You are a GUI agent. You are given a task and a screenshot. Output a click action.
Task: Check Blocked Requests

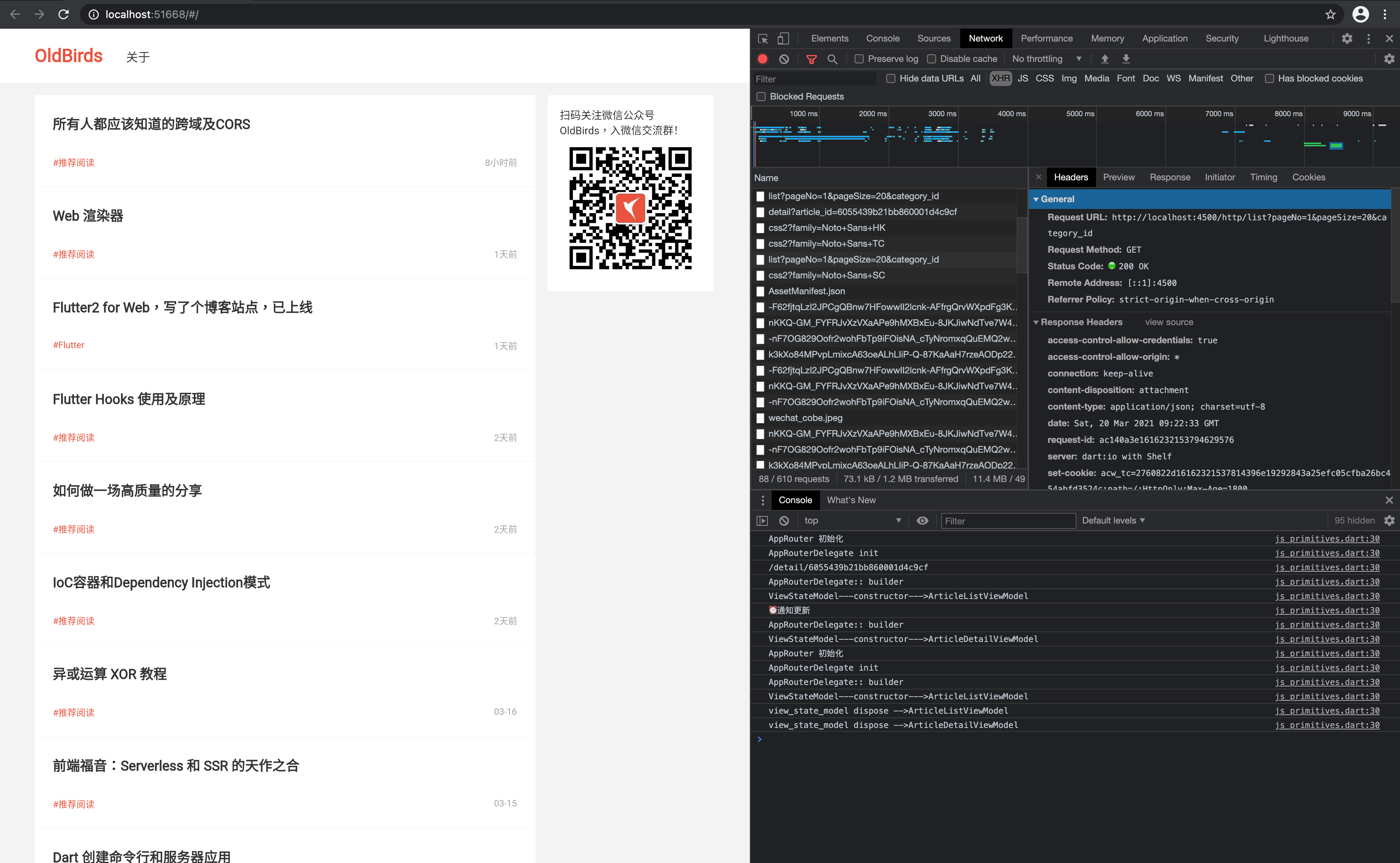[x=761, y=97]
